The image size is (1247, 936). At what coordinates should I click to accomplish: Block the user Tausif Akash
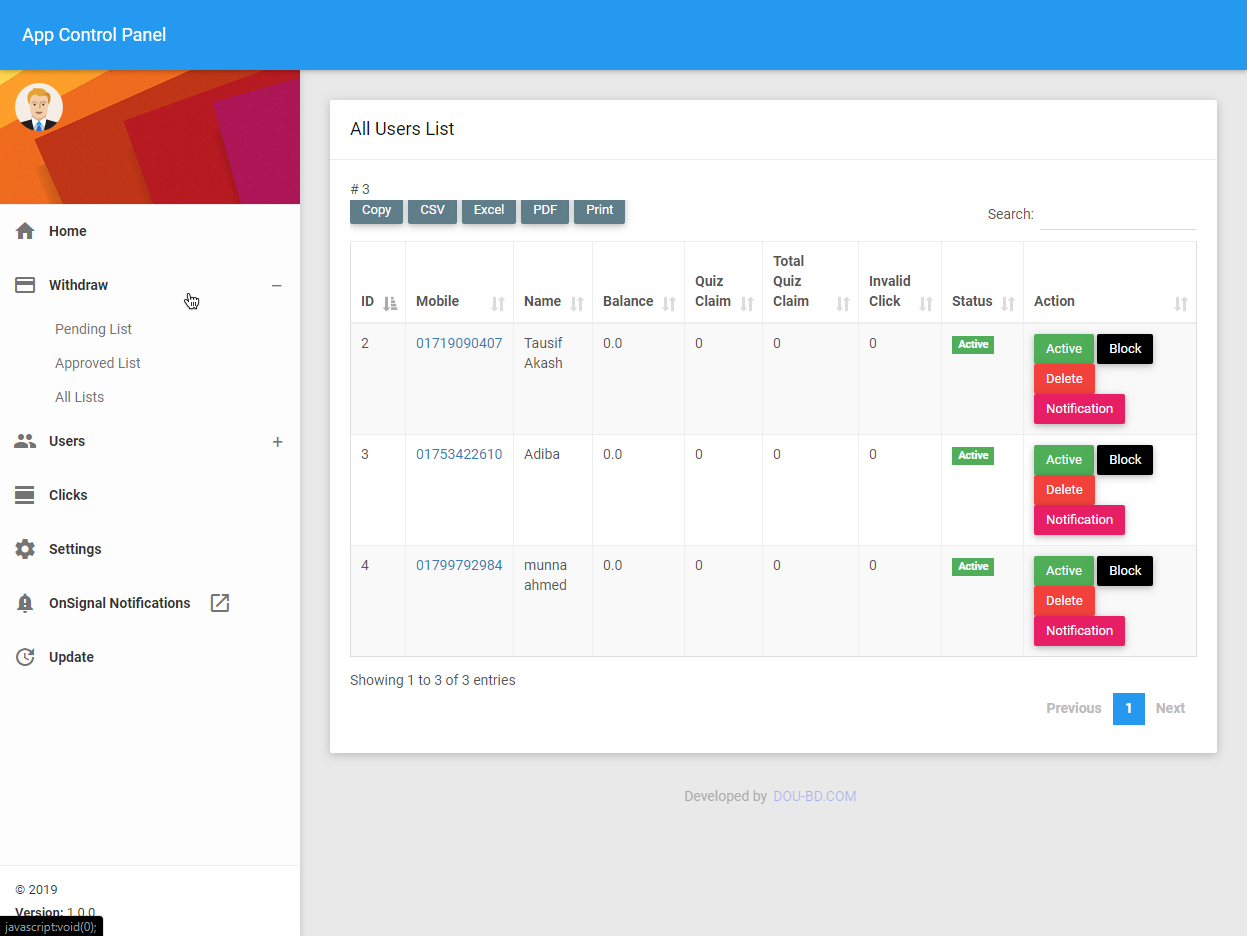pyautogui.click(x=1124, y=349)
